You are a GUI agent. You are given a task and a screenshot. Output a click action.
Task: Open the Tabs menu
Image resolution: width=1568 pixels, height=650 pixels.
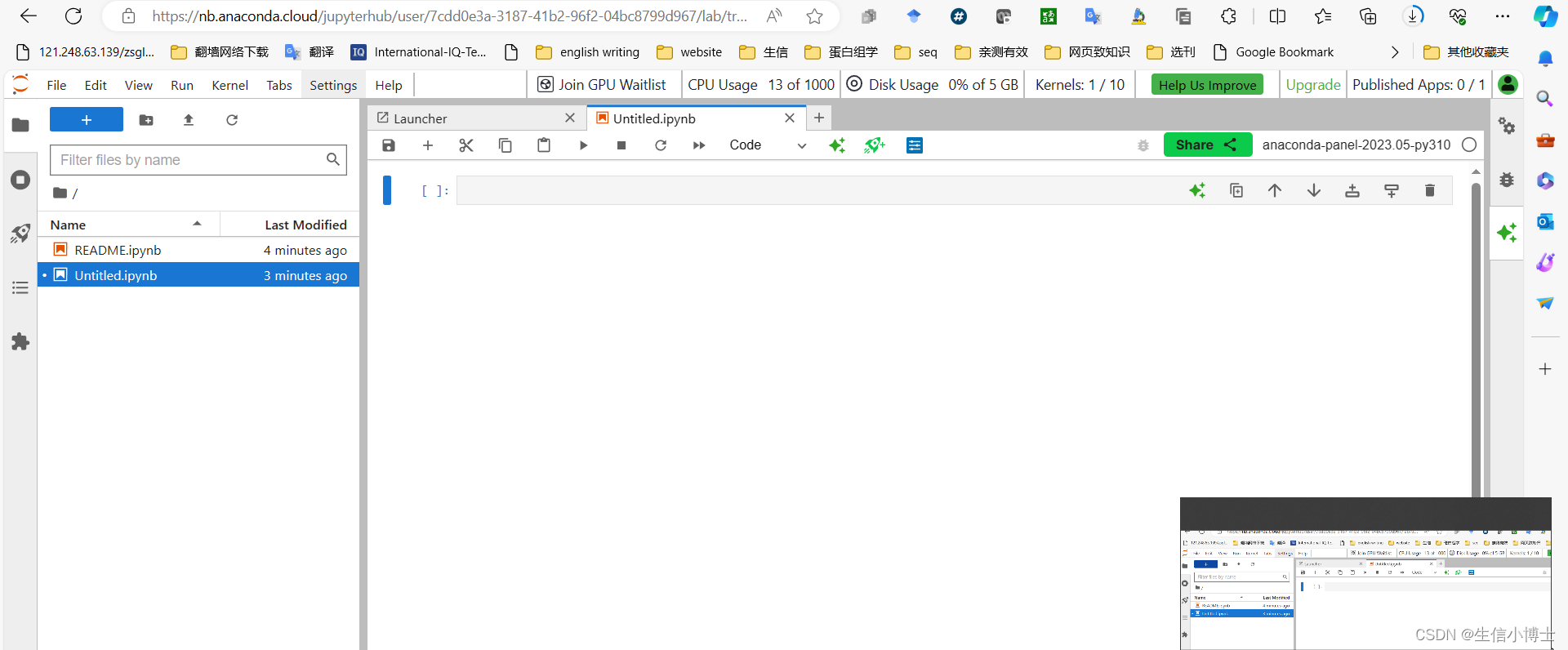[x=278, y=85]
